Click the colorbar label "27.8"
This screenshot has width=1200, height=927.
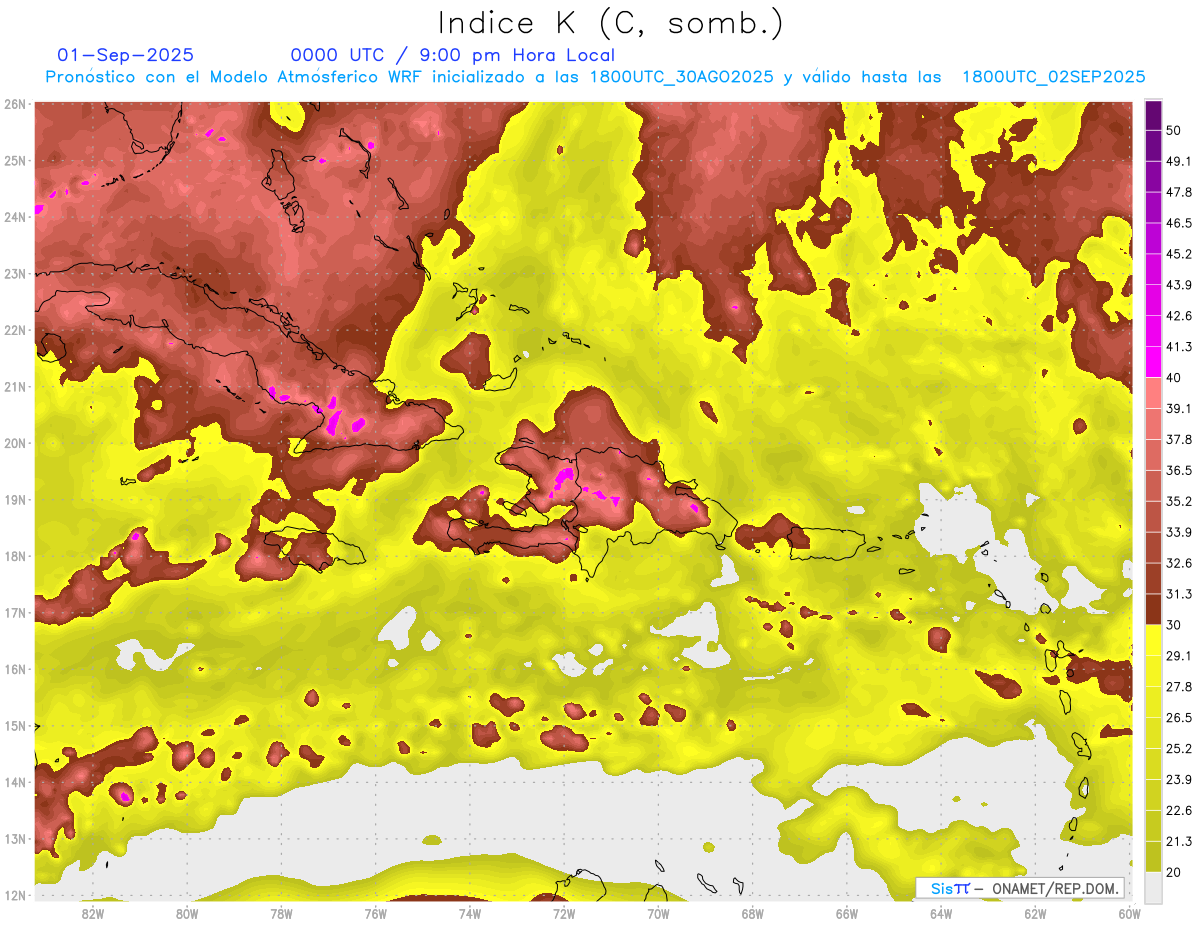pyautogui.click(x=1178, y=686)
